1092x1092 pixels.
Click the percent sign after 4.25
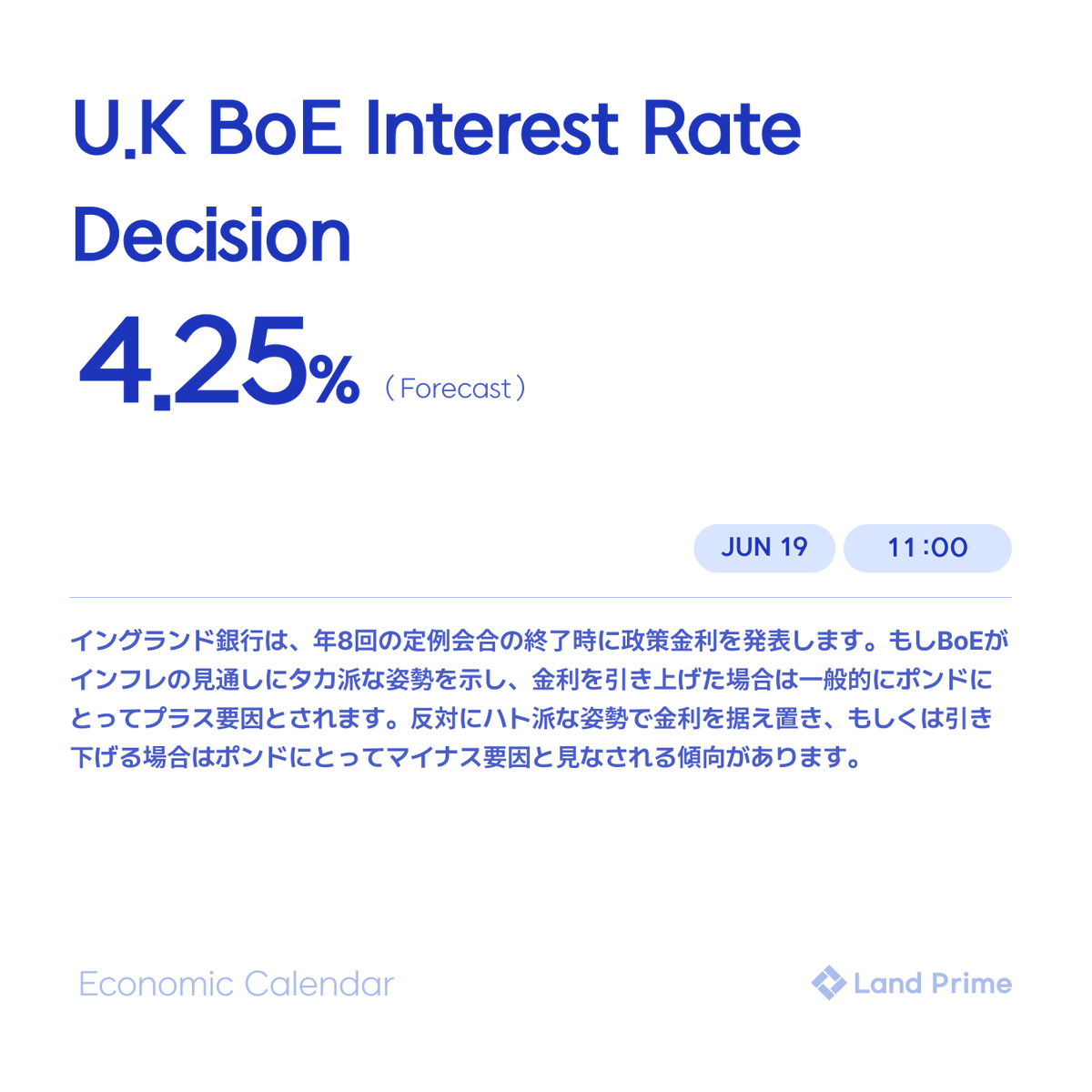334,379
